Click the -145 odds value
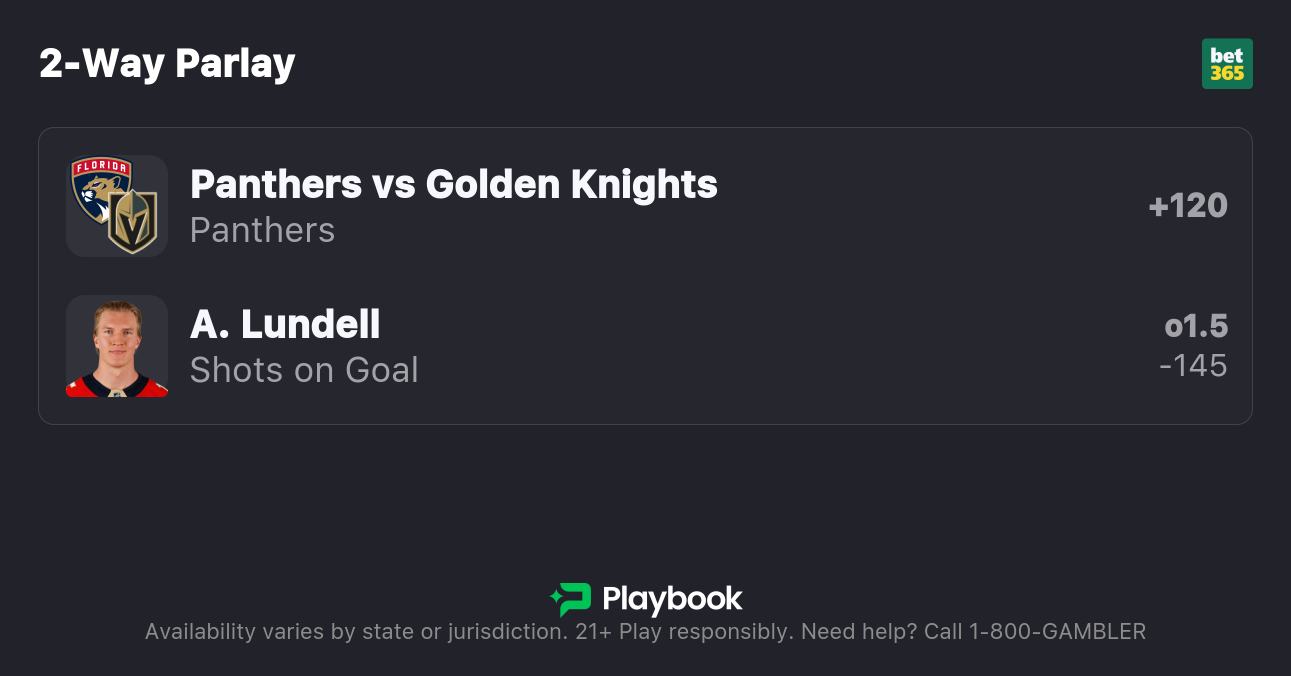Image resolution: width=1291 pixels, height=676 pixels. point(1193,365)
